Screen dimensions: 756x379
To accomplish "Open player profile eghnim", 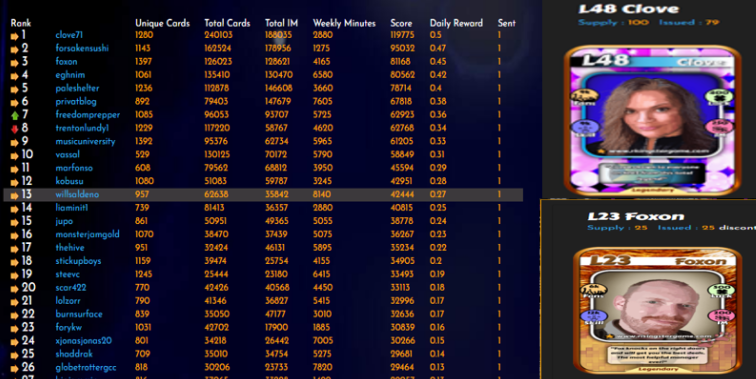I will tap(70, 75).
